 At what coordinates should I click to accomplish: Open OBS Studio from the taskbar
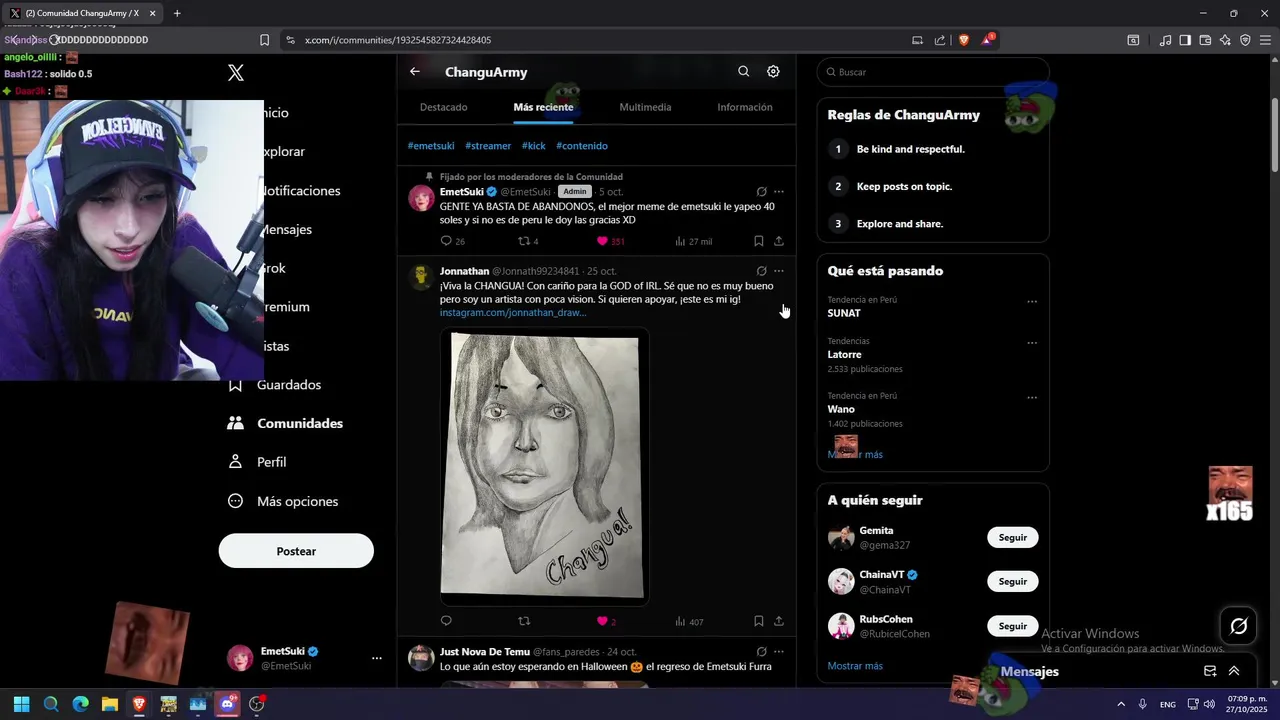coord(256,704)
